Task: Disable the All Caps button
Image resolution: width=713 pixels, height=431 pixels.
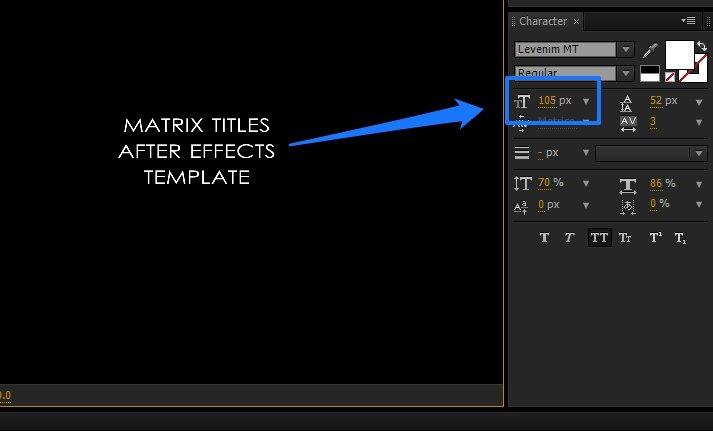Action: (599, 237)
